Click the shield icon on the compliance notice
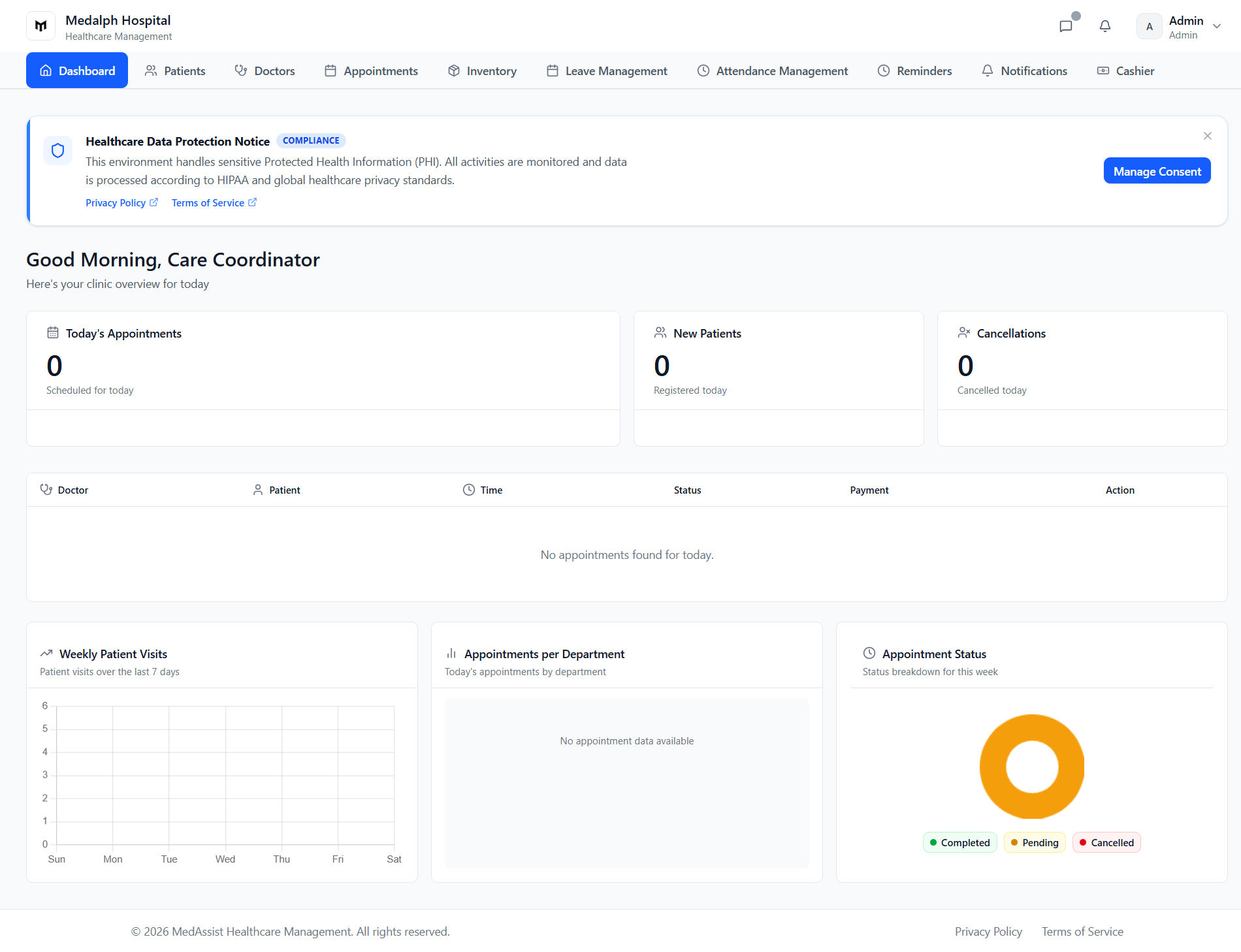This screenshot has height=952, width=1241. [x=57, y=150]
